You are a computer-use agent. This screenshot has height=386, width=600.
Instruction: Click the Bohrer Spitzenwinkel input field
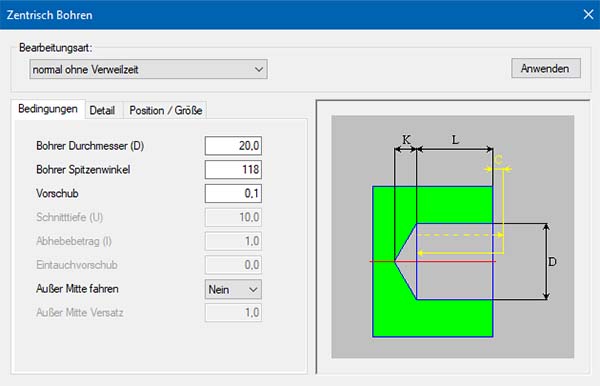point(233,169)
